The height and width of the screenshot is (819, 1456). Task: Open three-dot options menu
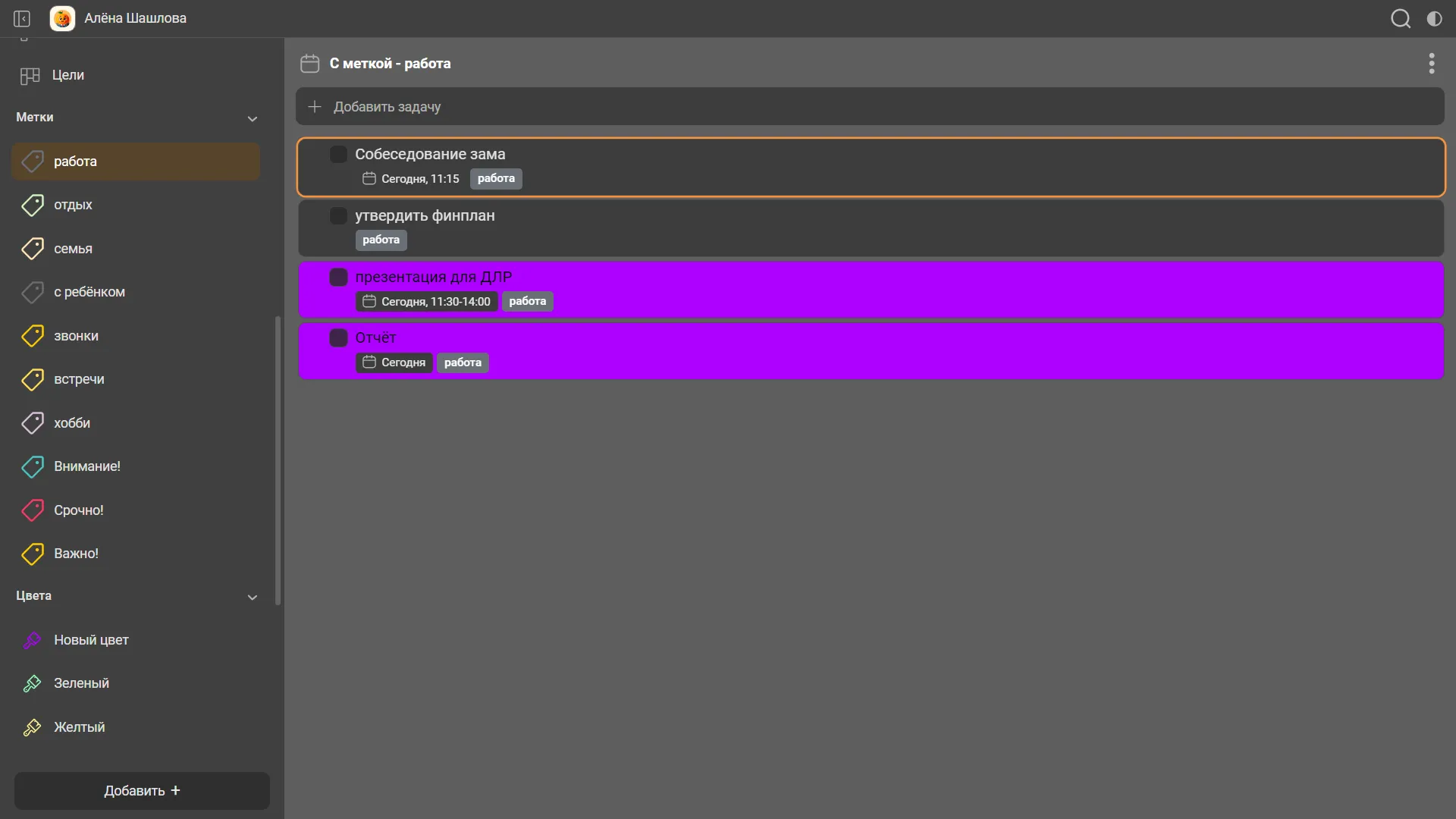click(x=1431, y=63)
